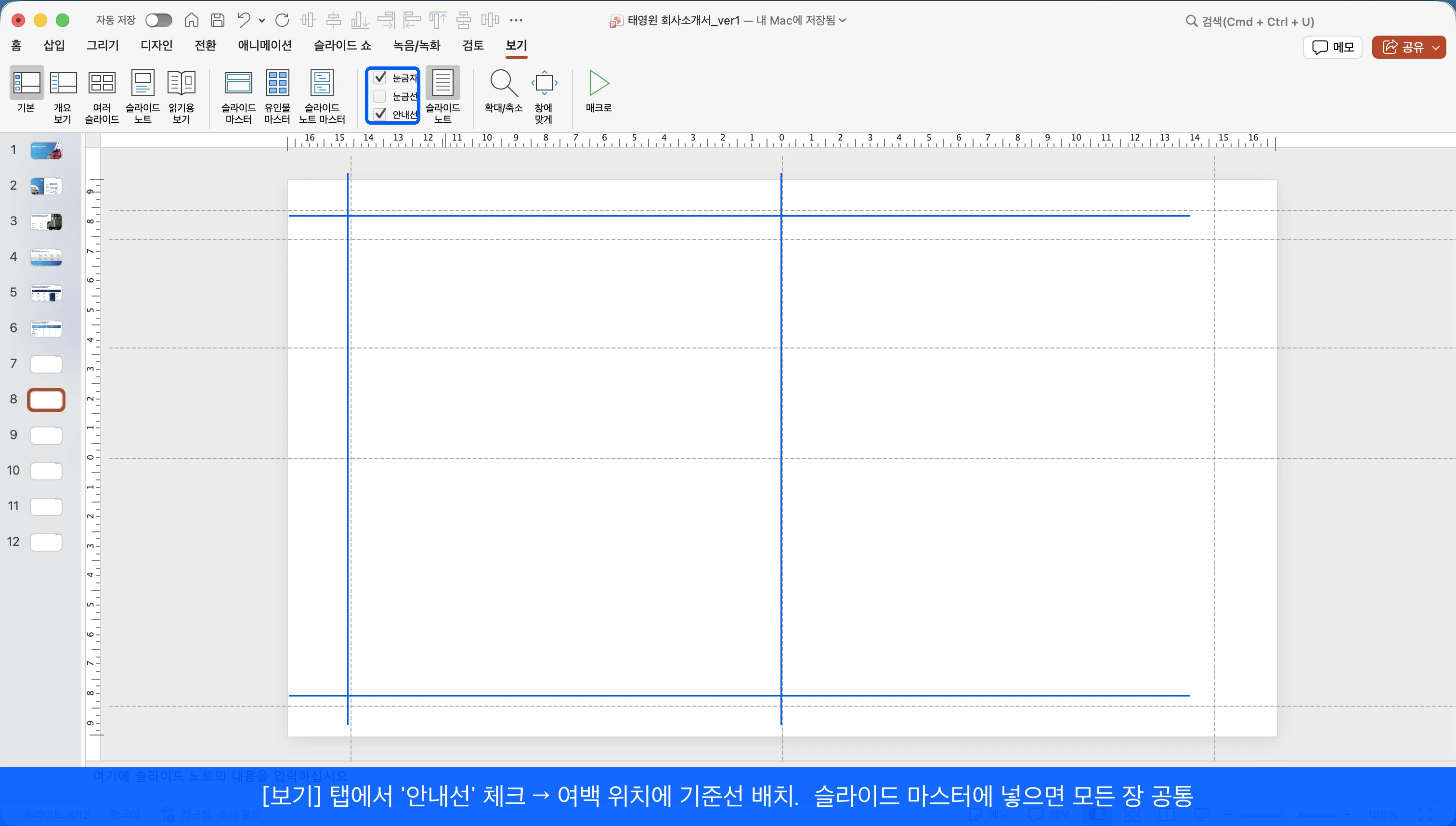Open the file name dropdown after 내 Mac에 저장됨
This screenshot has width=1456, height=826.
[843, 20]
